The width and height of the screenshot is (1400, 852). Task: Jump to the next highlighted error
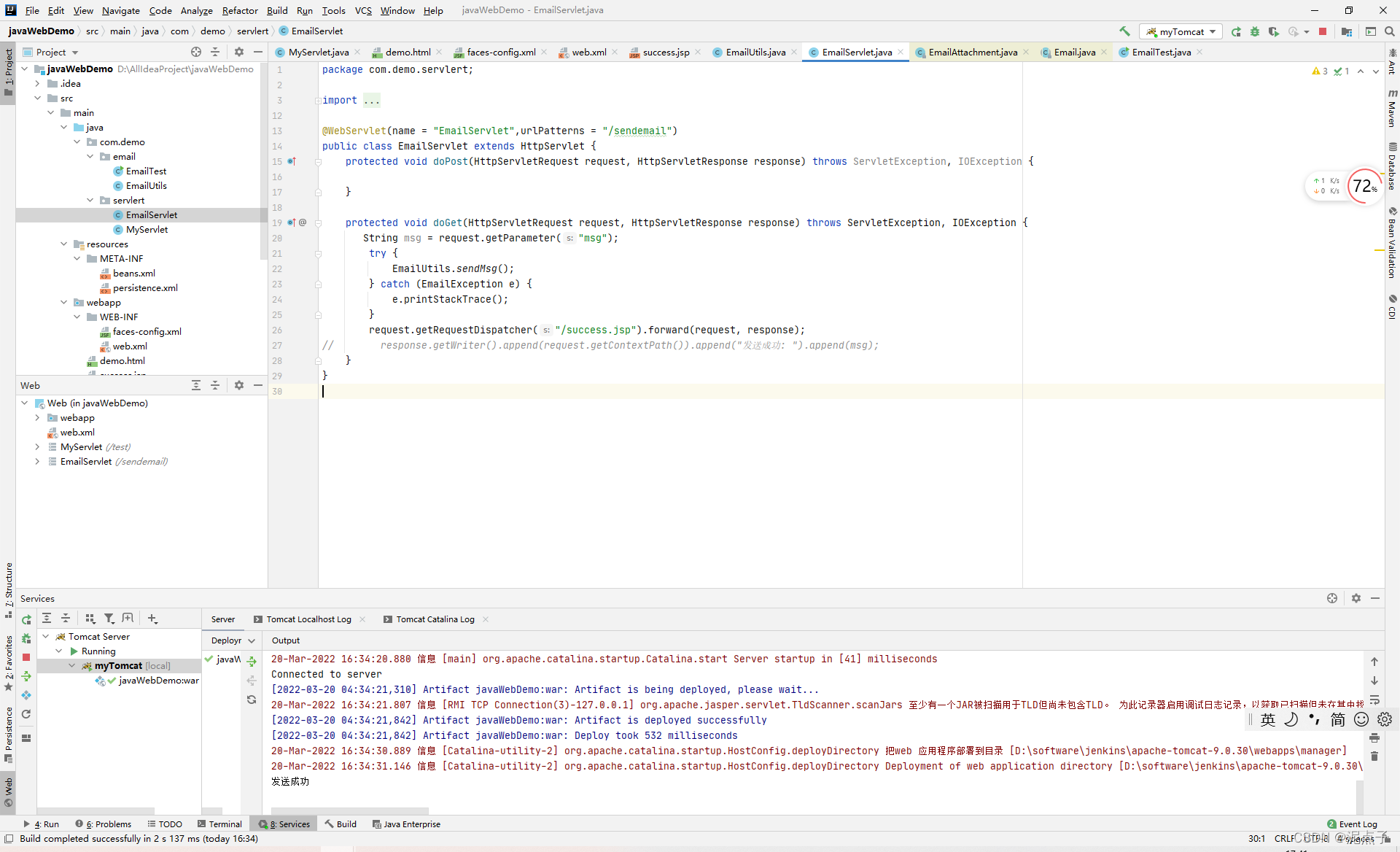(1376, 71)
